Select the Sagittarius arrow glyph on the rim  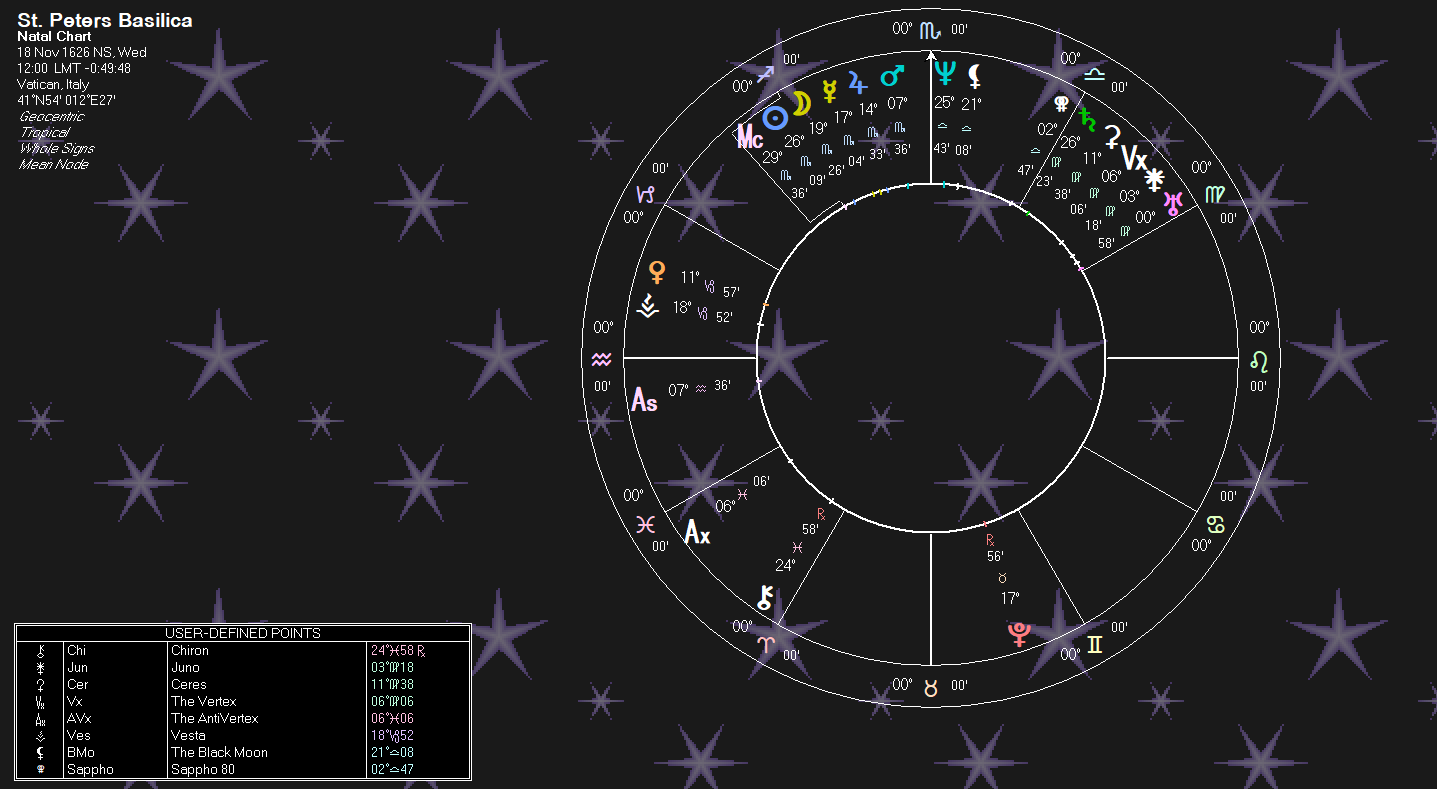[x=767, y=73]
